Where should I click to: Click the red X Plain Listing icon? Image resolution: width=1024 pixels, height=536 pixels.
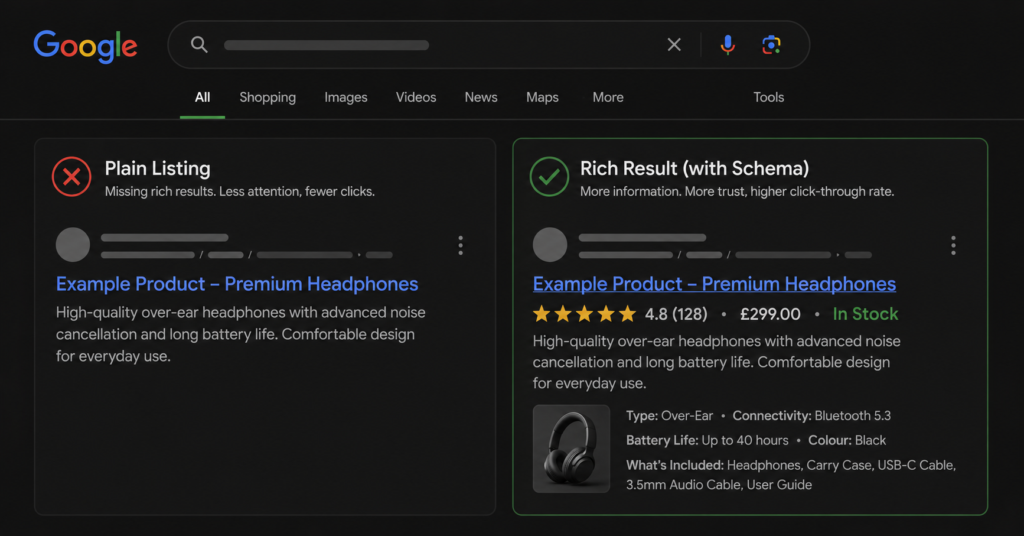[x=72, y=177]
